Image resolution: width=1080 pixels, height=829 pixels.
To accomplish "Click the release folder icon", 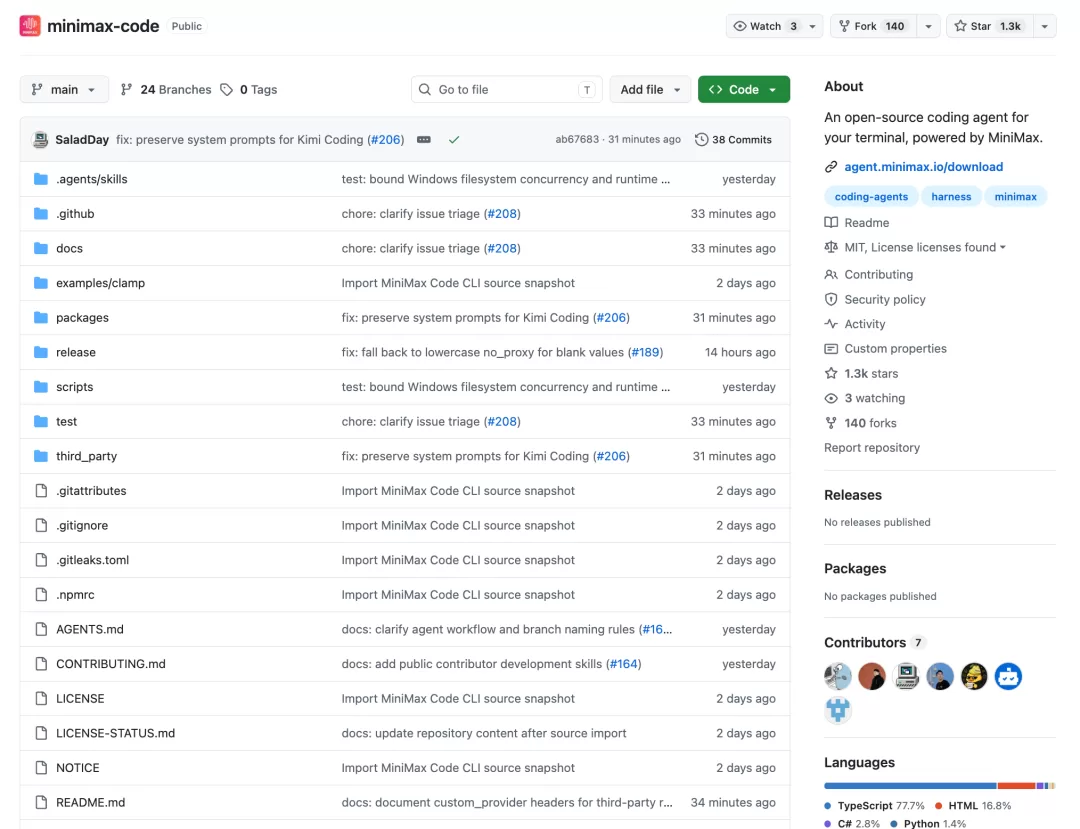I will (41, 352).
